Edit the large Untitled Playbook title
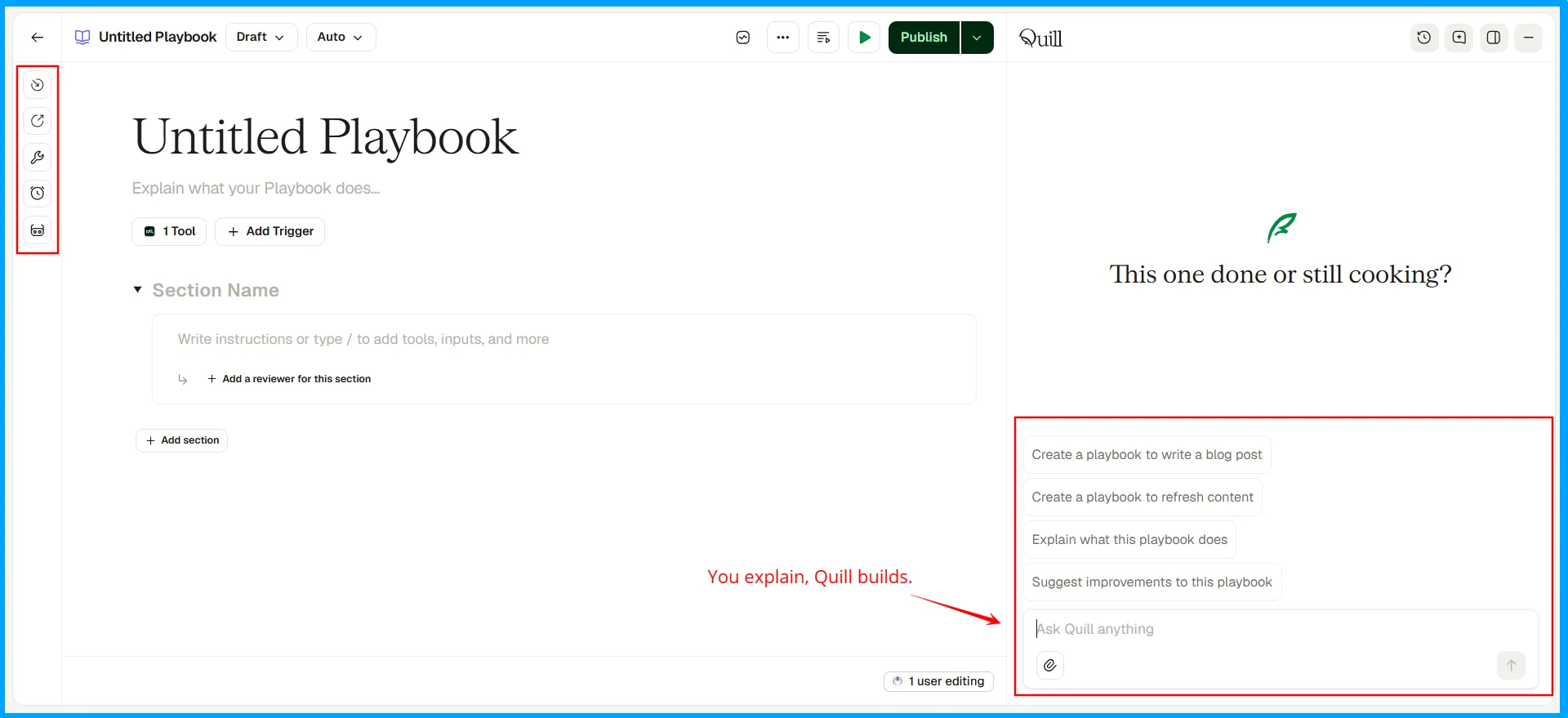Viewport: 1568px width, 718px height. [x=326, y=136]
